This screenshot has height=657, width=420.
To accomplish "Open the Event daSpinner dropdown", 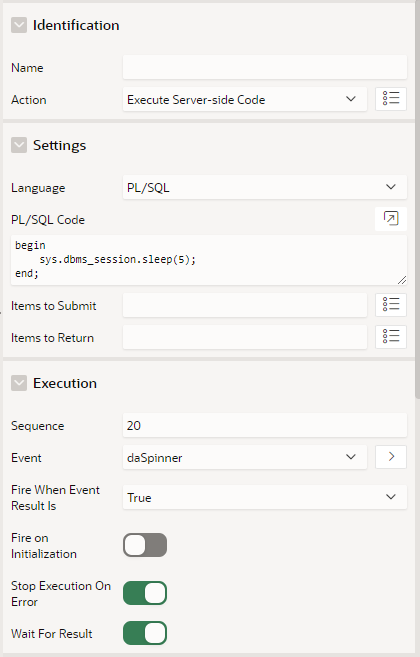I will pos(245,457).
